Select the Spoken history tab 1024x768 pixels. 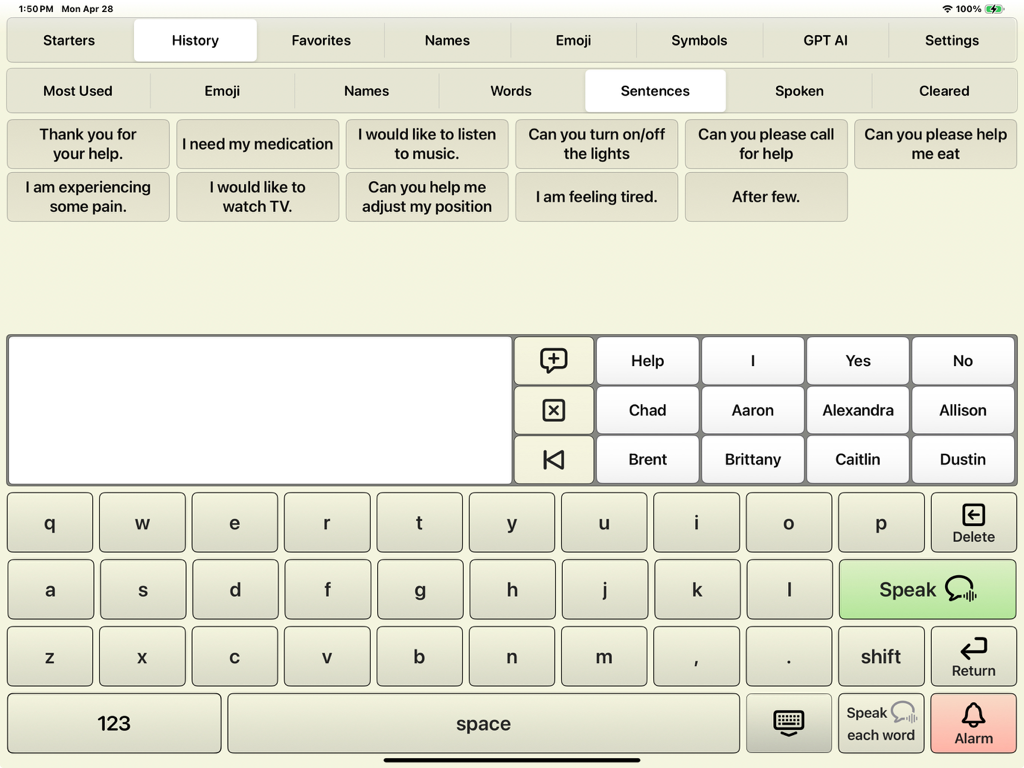coord(799,91)
